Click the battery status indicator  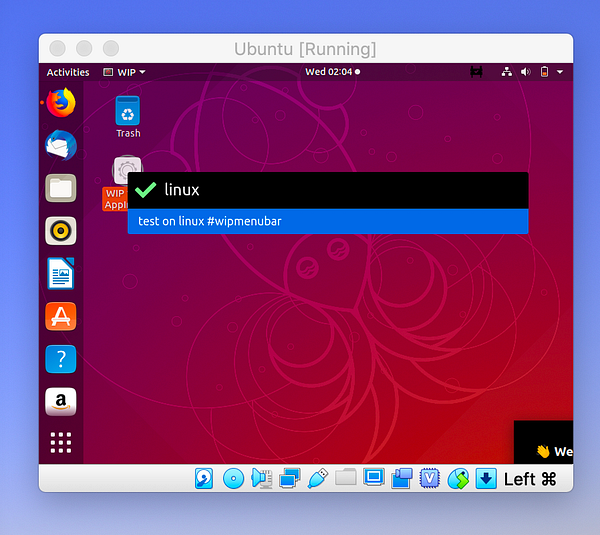point(544,72)
